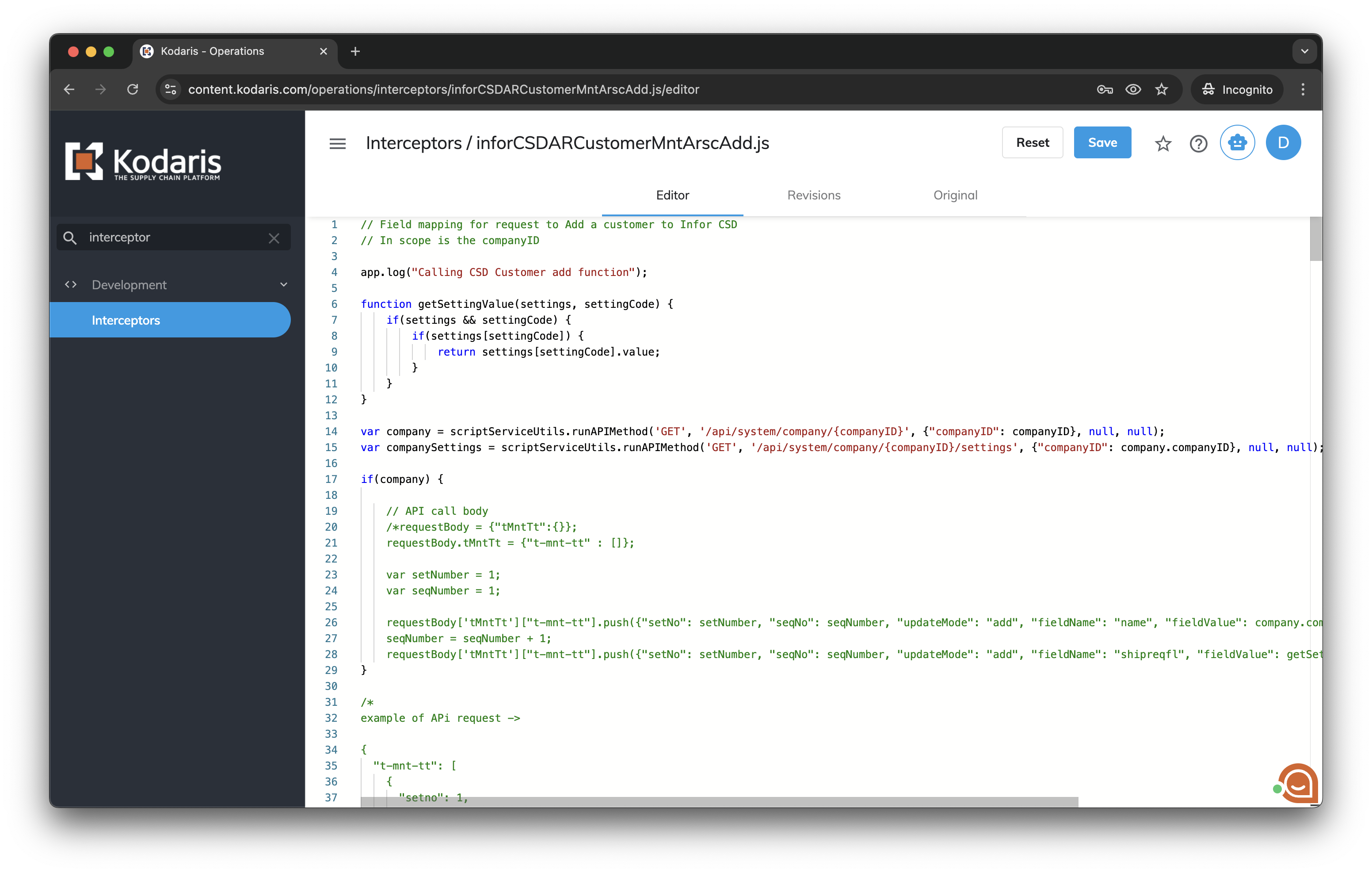
Task: Go forward in browser history
Action: 100,89
